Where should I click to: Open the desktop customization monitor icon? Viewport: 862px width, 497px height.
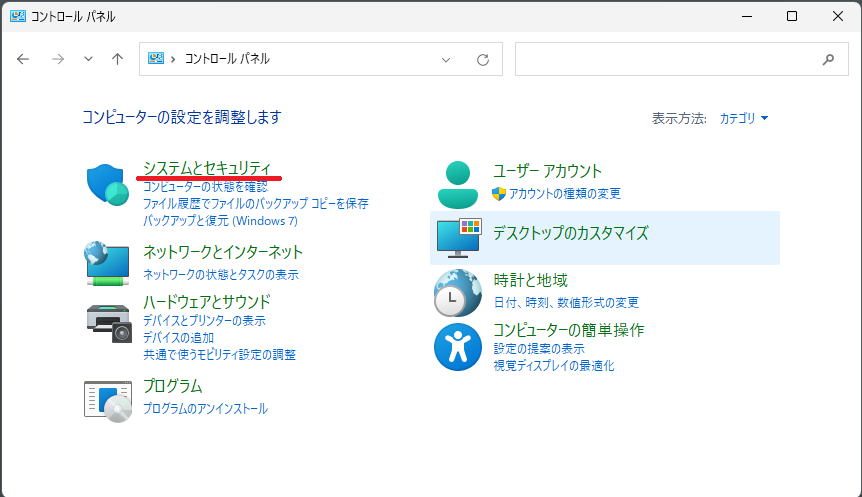(459, 238)
